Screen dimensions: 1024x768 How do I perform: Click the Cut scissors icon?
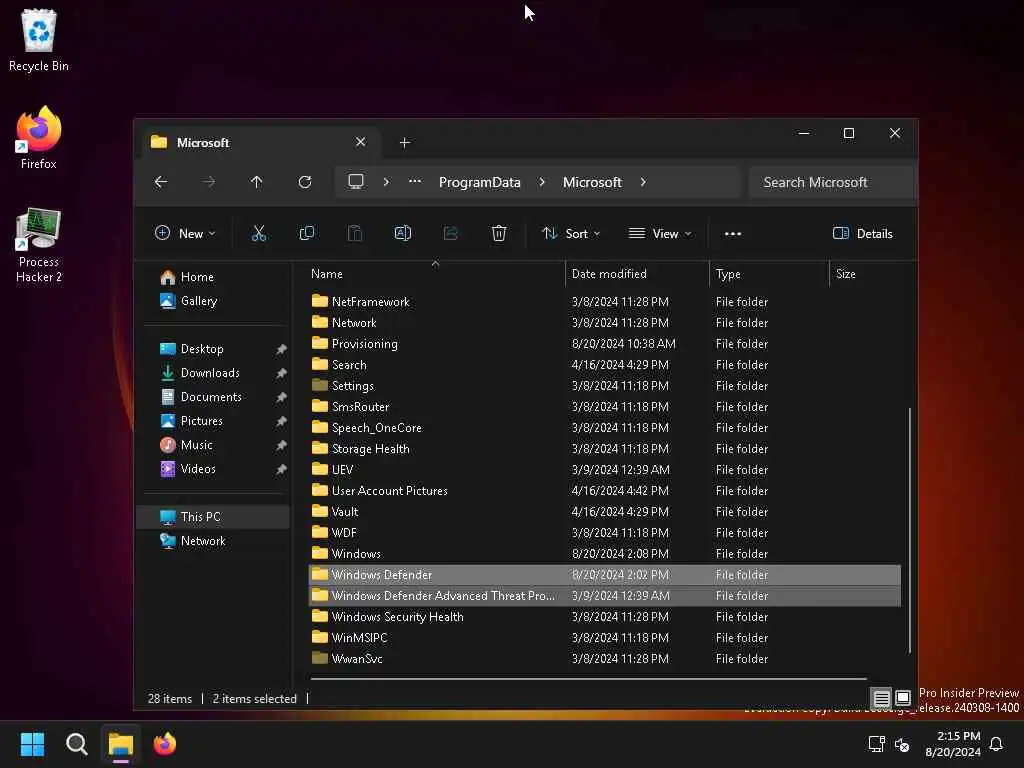pos(259,233)
